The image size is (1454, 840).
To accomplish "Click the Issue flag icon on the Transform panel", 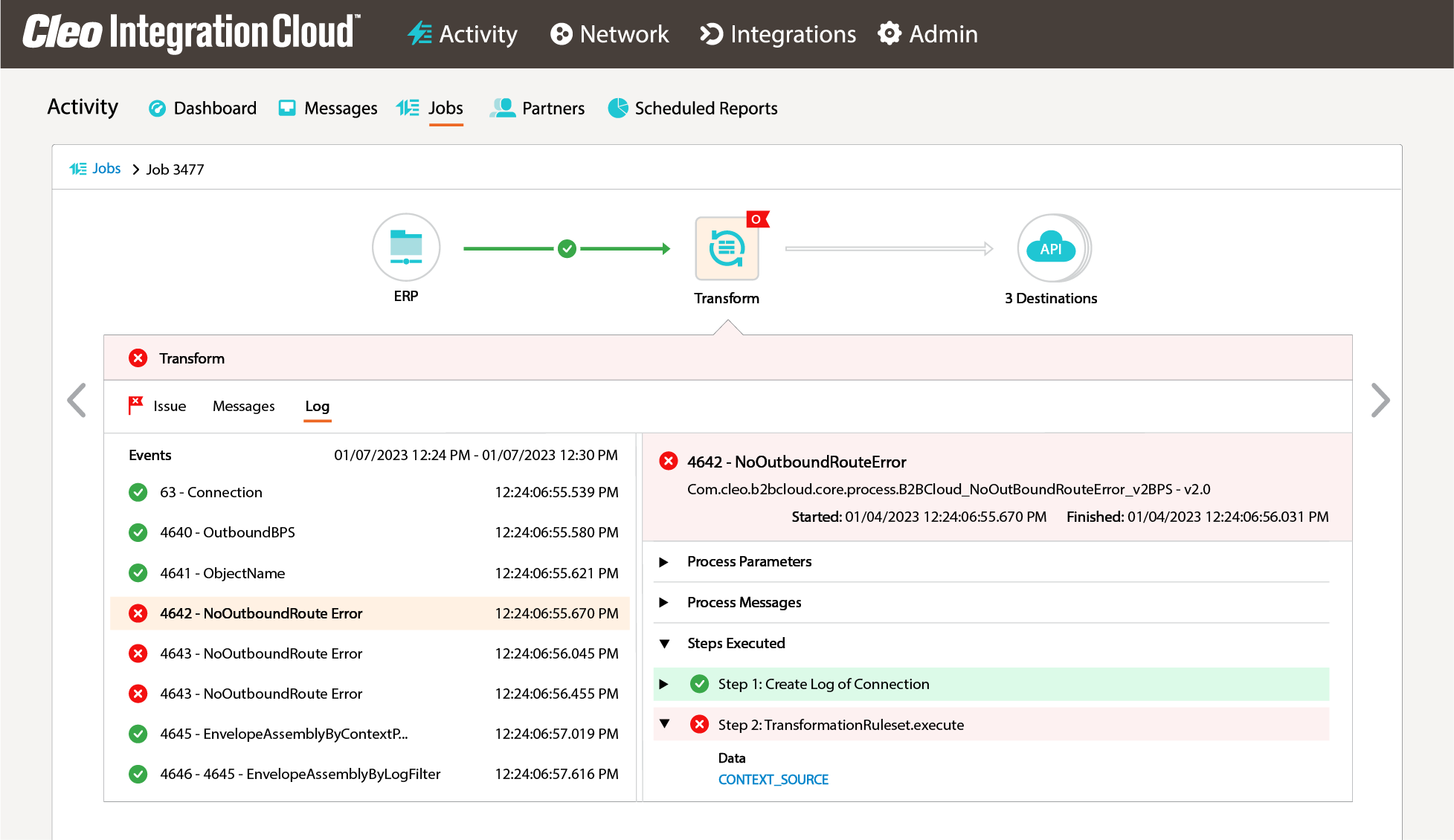I will click(x=135, y=405).
